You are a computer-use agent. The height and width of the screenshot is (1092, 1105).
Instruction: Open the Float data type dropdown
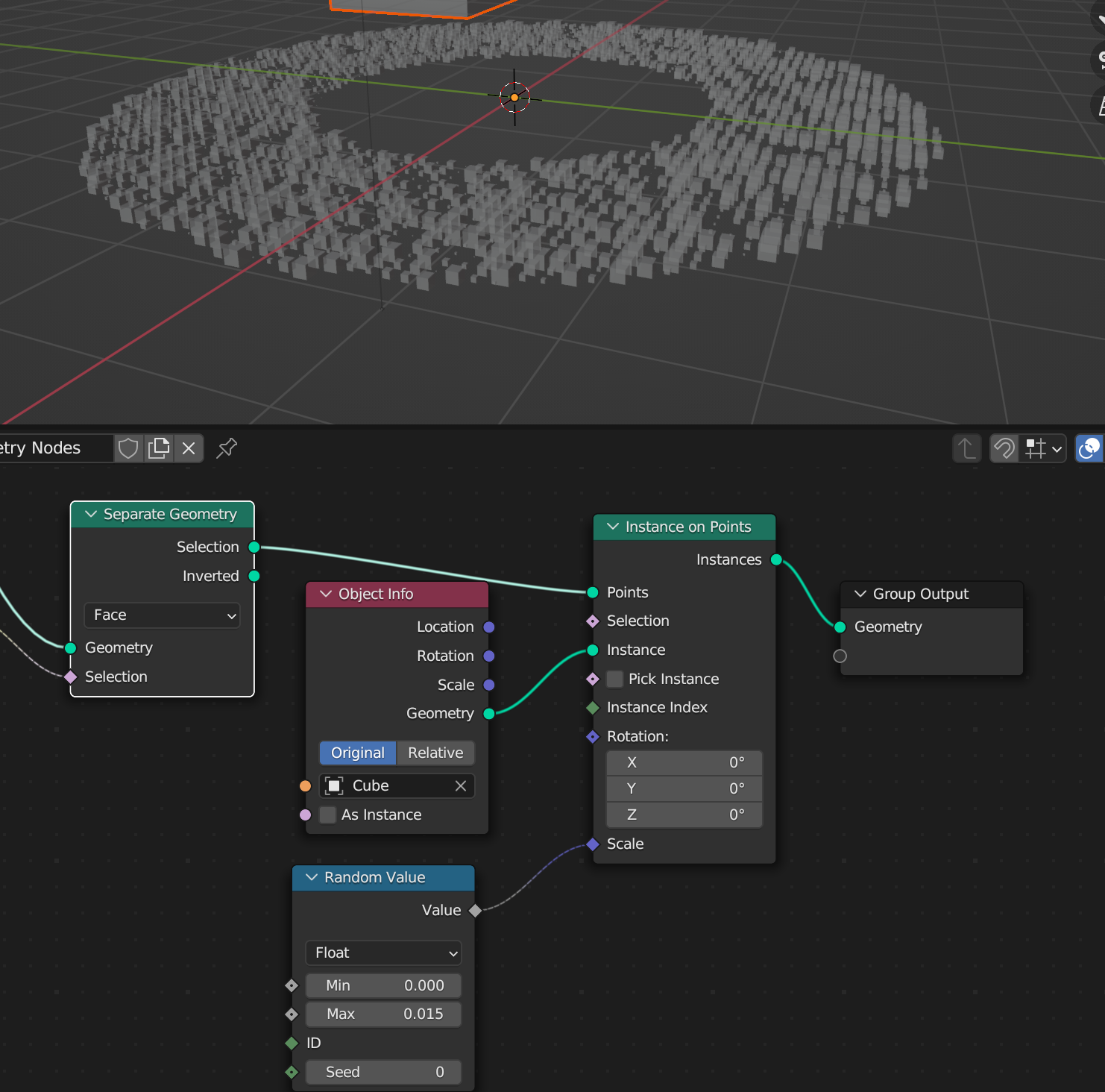[x=383, y=953]
